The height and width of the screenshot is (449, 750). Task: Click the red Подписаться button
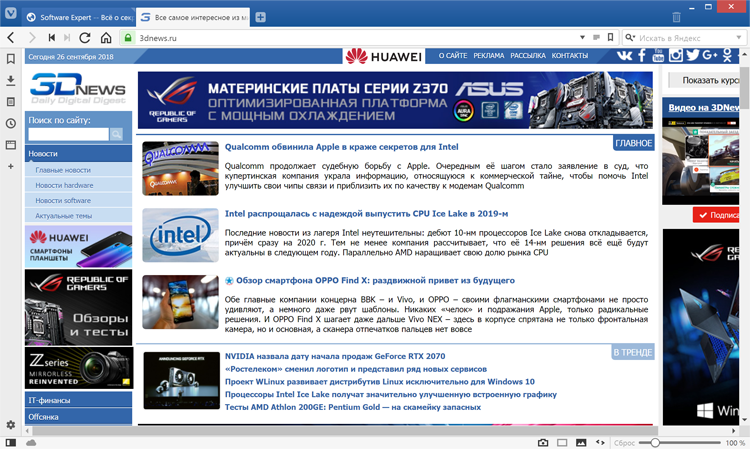[x=717, y=215]
